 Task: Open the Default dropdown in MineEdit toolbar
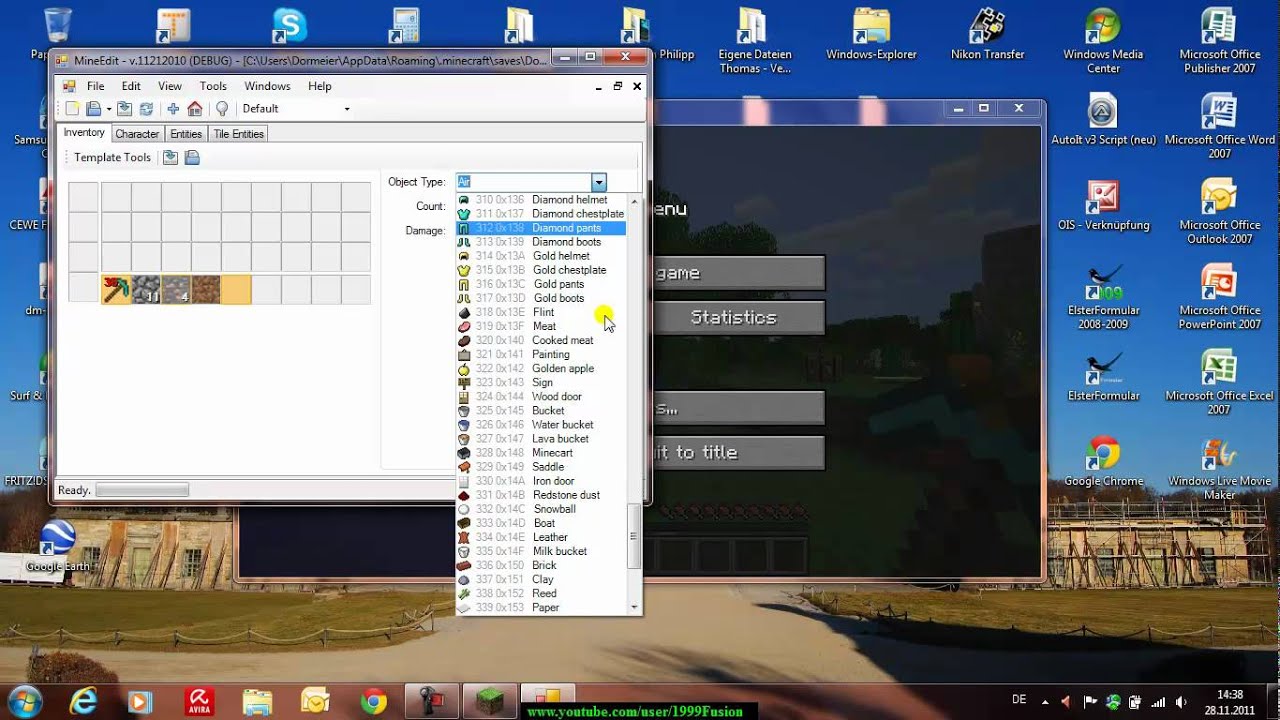click(347, 109)
